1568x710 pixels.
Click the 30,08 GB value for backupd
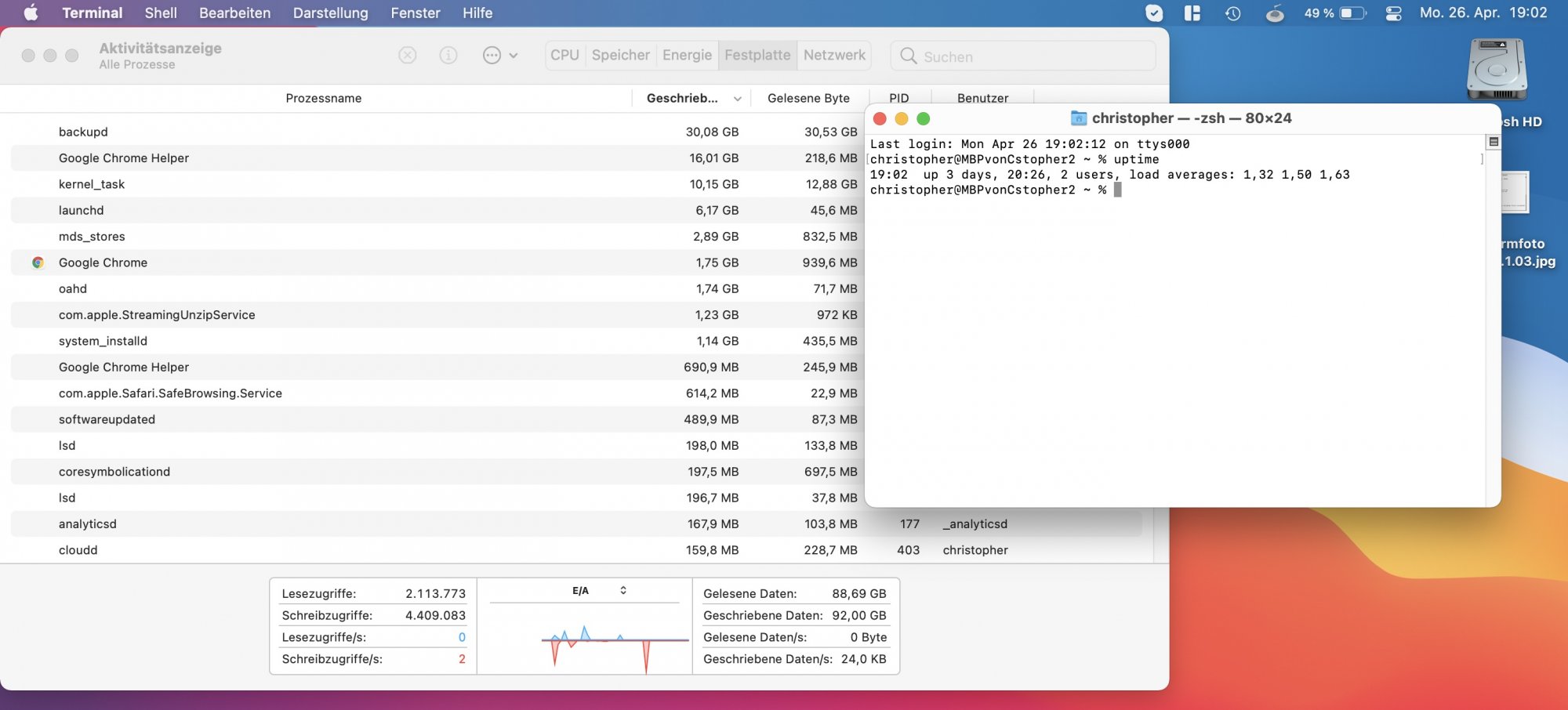712,132
